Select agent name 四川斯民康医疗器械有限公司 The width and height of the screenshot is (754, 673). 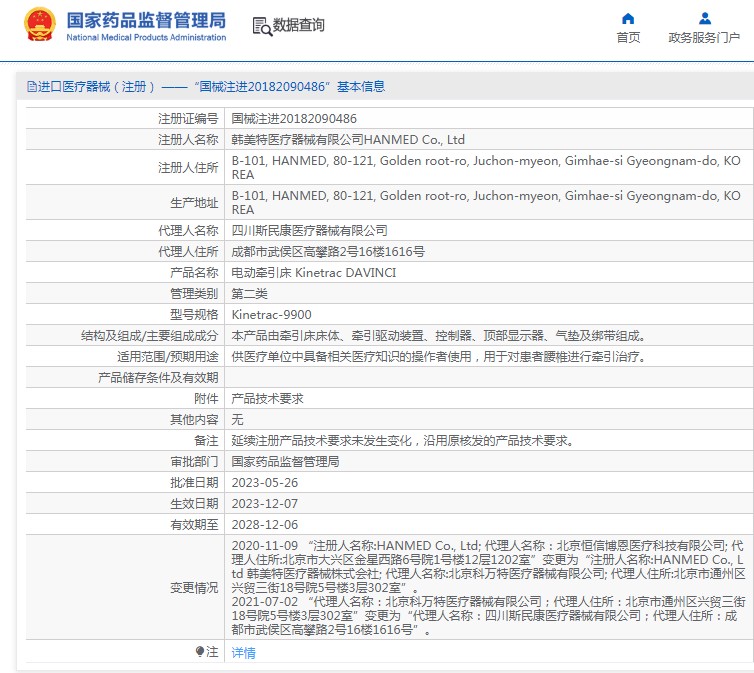coord(310,231)
